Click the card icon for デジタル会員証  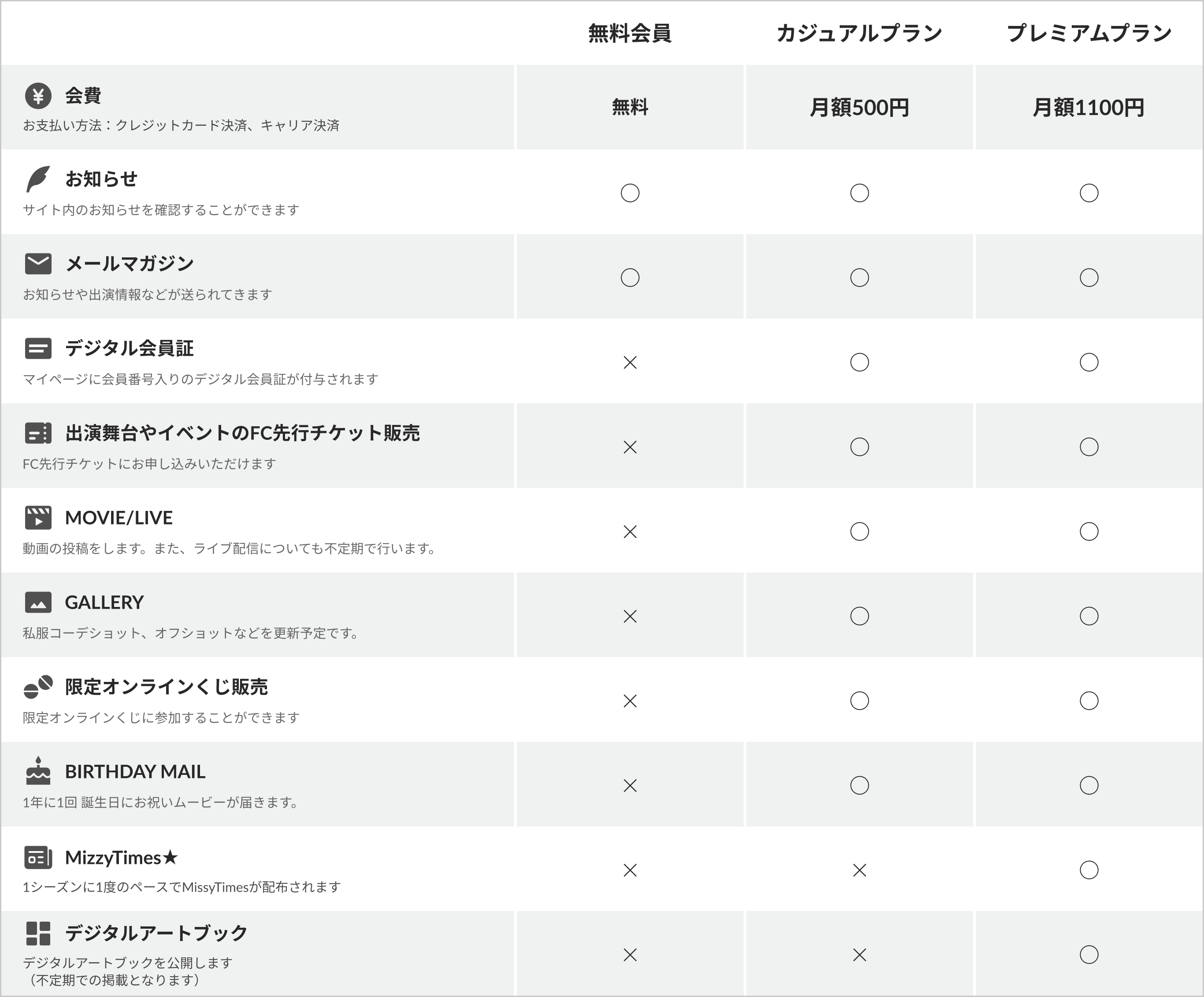tap(38, 348)
